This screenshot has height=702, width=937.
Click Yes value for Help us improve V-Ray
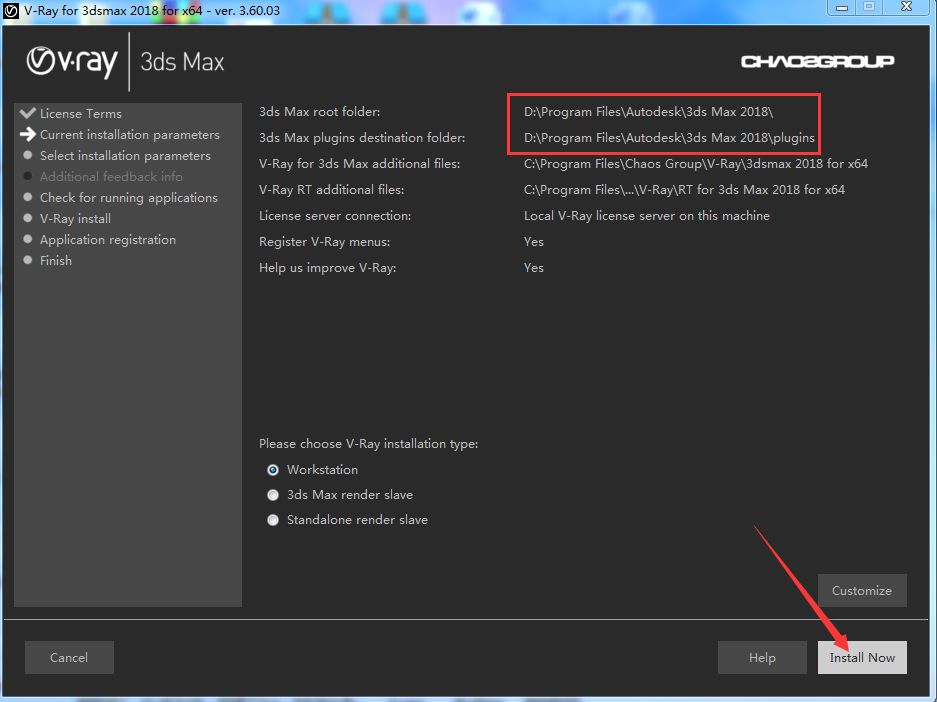coord(534,268)
